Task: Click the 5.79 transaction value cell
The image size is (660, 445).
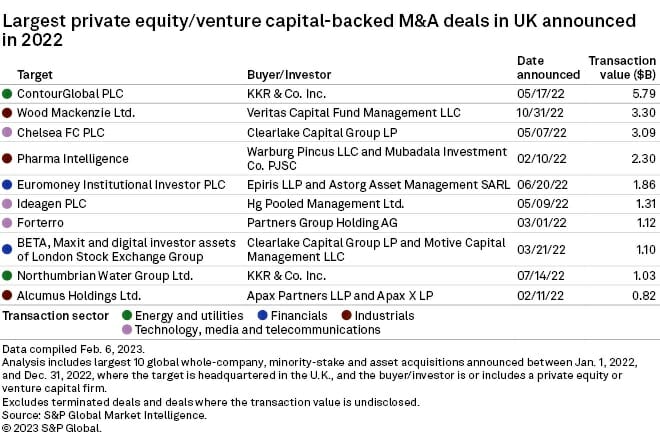Action: coord(643,93)
